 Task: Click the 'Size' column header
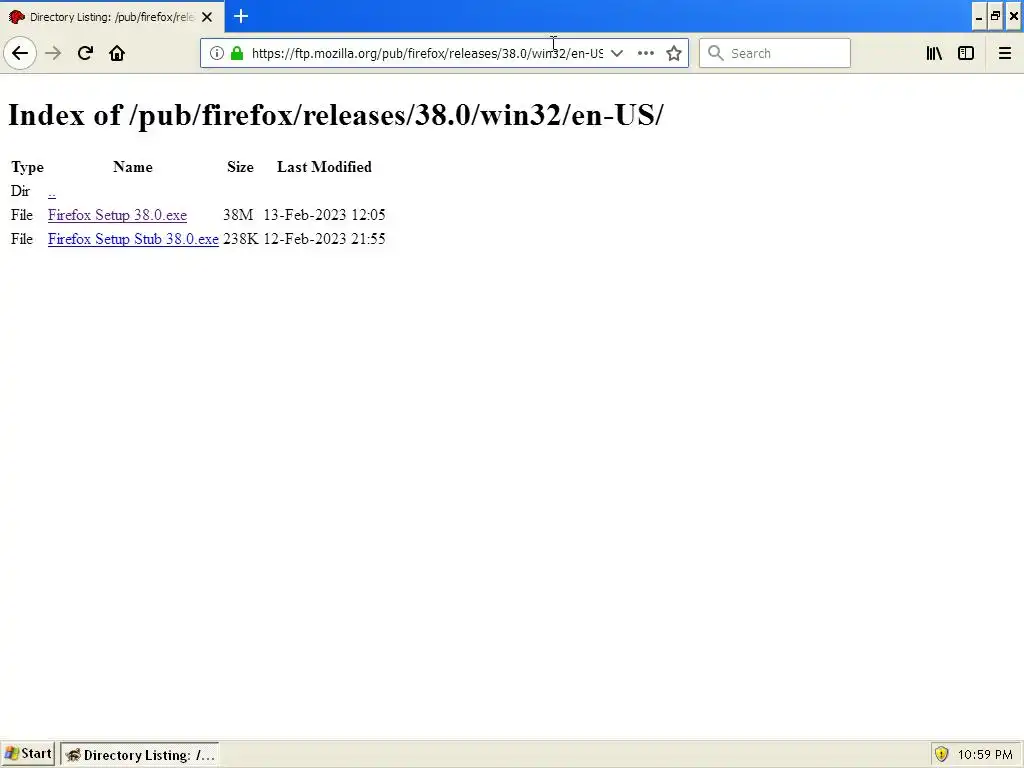coord(240,167)
